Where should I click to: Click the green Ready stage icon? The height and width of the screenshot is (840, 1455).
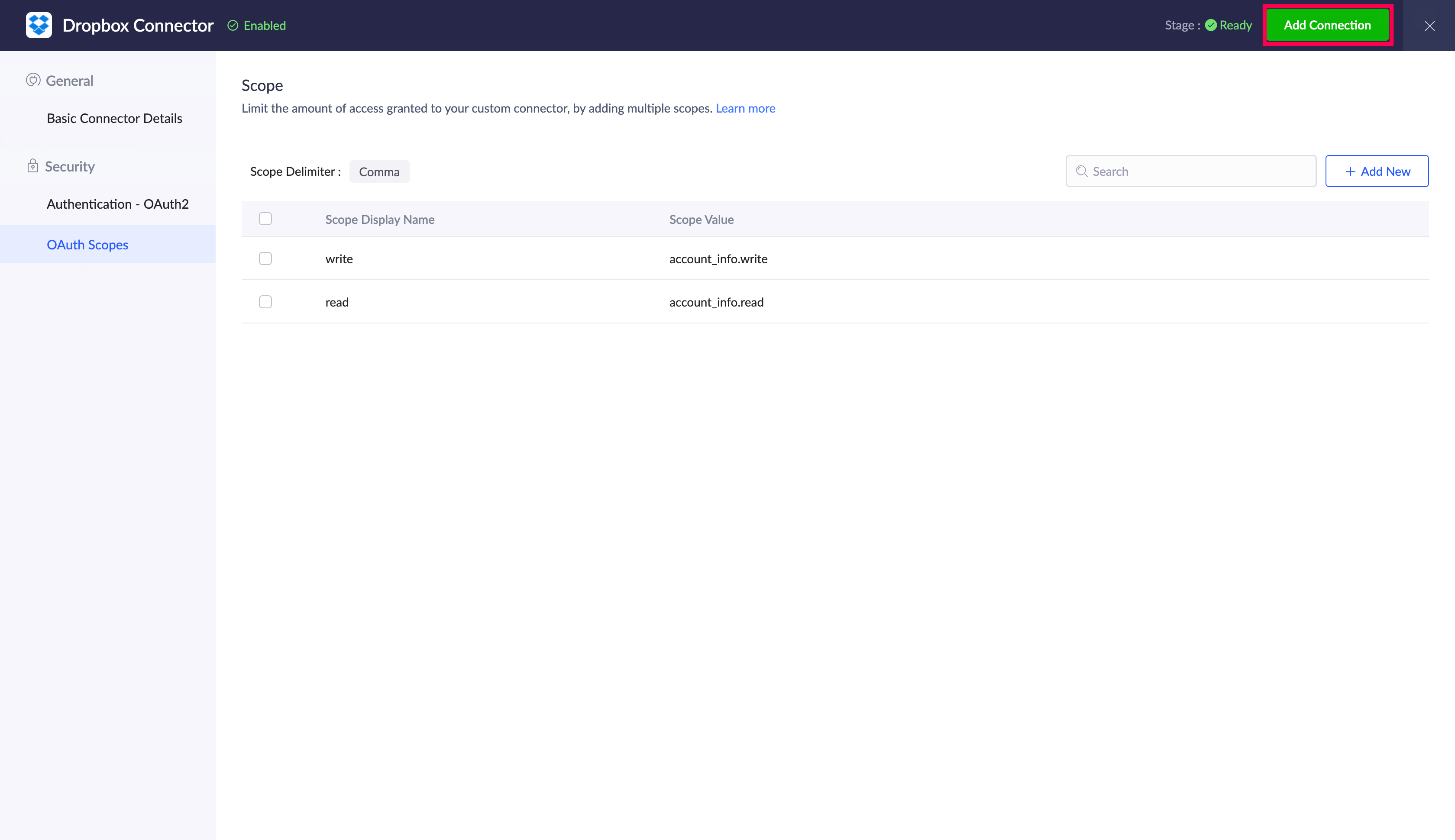(x=1210, y=26)
